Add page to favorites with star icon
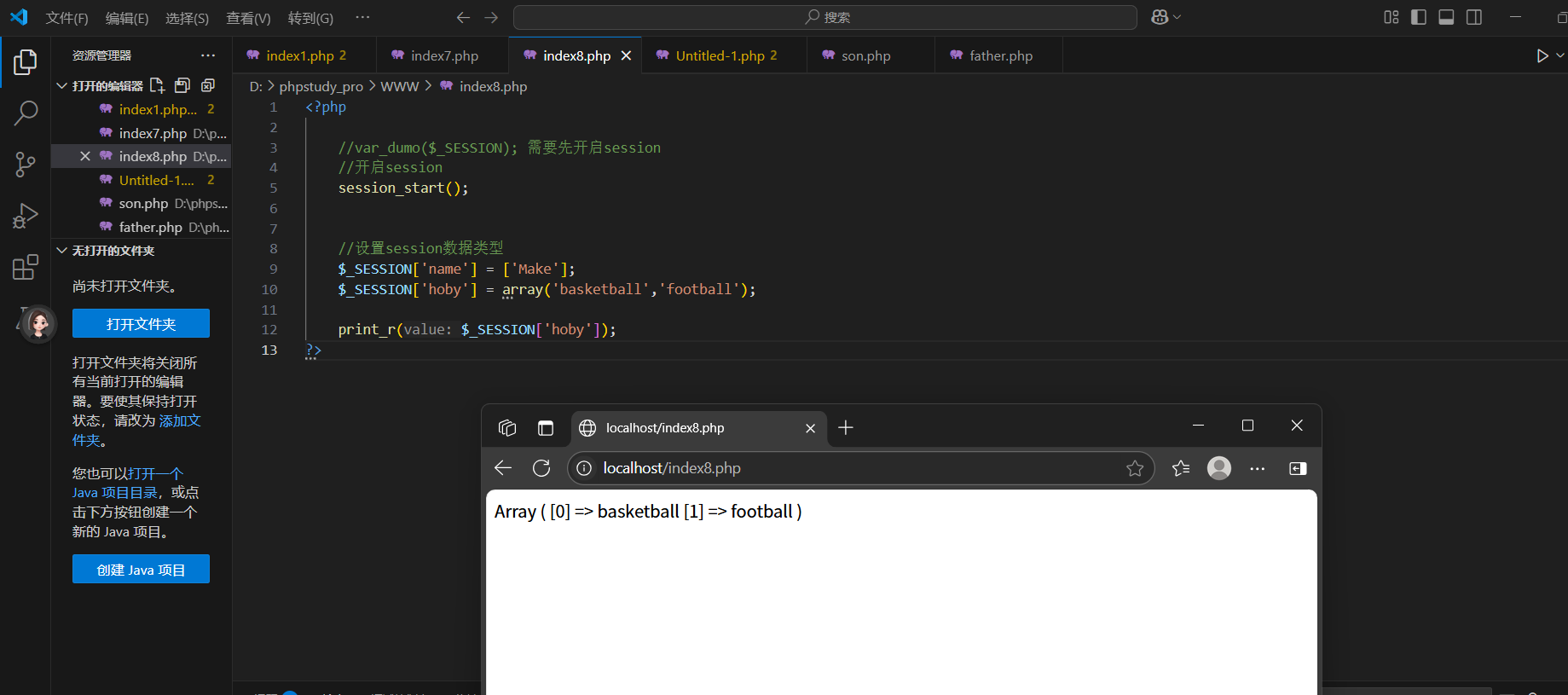This screenshot has height=695, width=1568. coord(1135,468)
